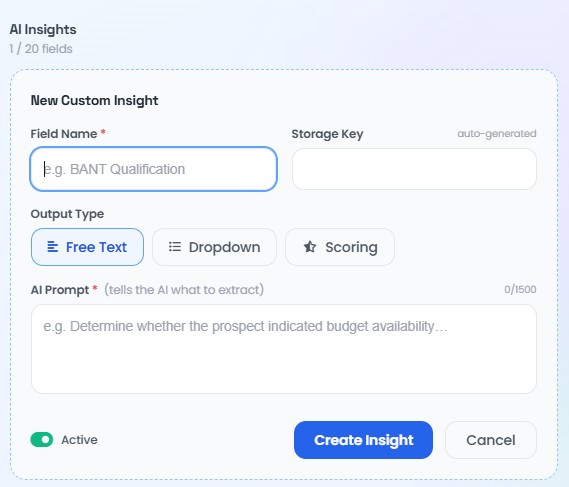569x487 pixels.
Task: Click the auto-generated hint label
Action: pos(497,134)
